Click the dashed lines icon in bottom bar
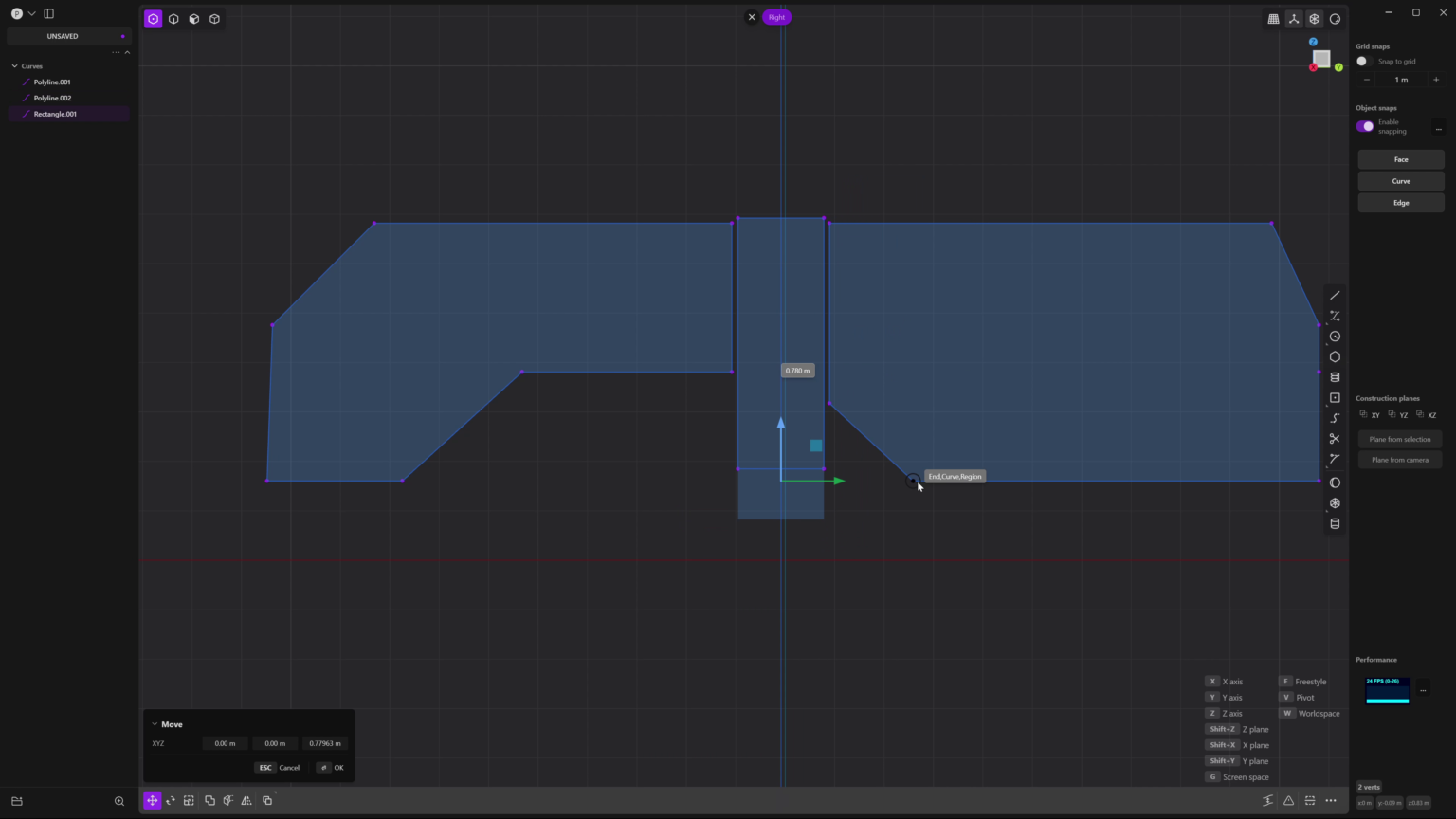This screenshot has width=1456, height=819. (1310, 801)
